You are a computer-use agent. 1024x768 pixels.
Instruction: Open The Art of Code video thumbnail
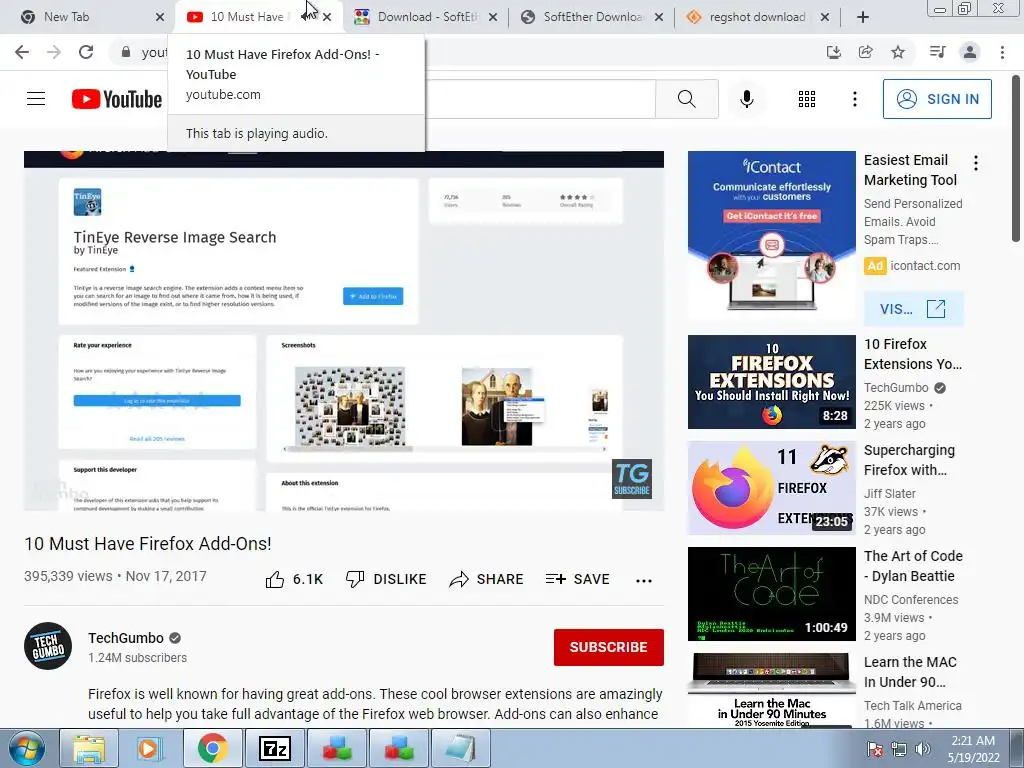[x=771, y=594]
